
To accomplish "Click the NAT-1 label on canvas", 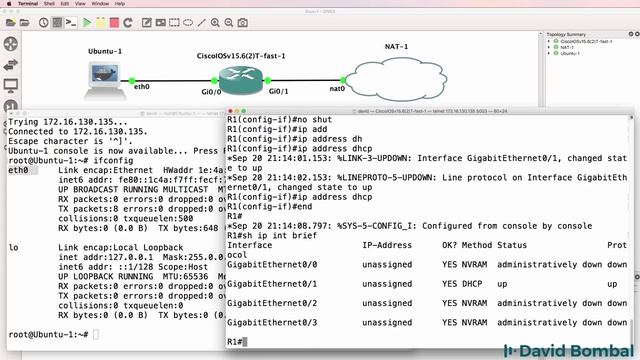I will pos(396,47).
